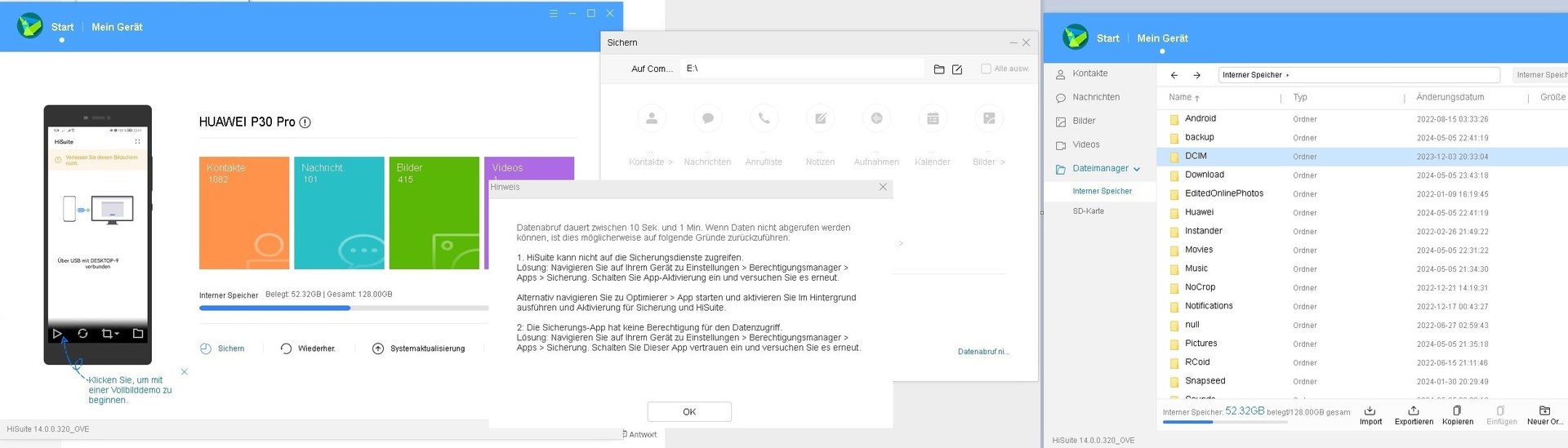Sort by the Typ column header
This screenshot has height=448, width=1568.
[x=1300, y=97]
